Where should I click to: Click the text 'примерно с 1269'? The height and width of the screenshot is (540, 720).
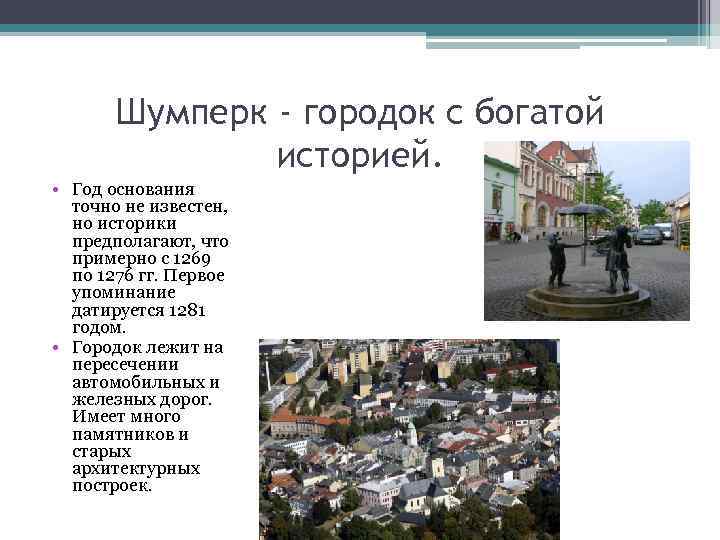[x=141, y=259]
